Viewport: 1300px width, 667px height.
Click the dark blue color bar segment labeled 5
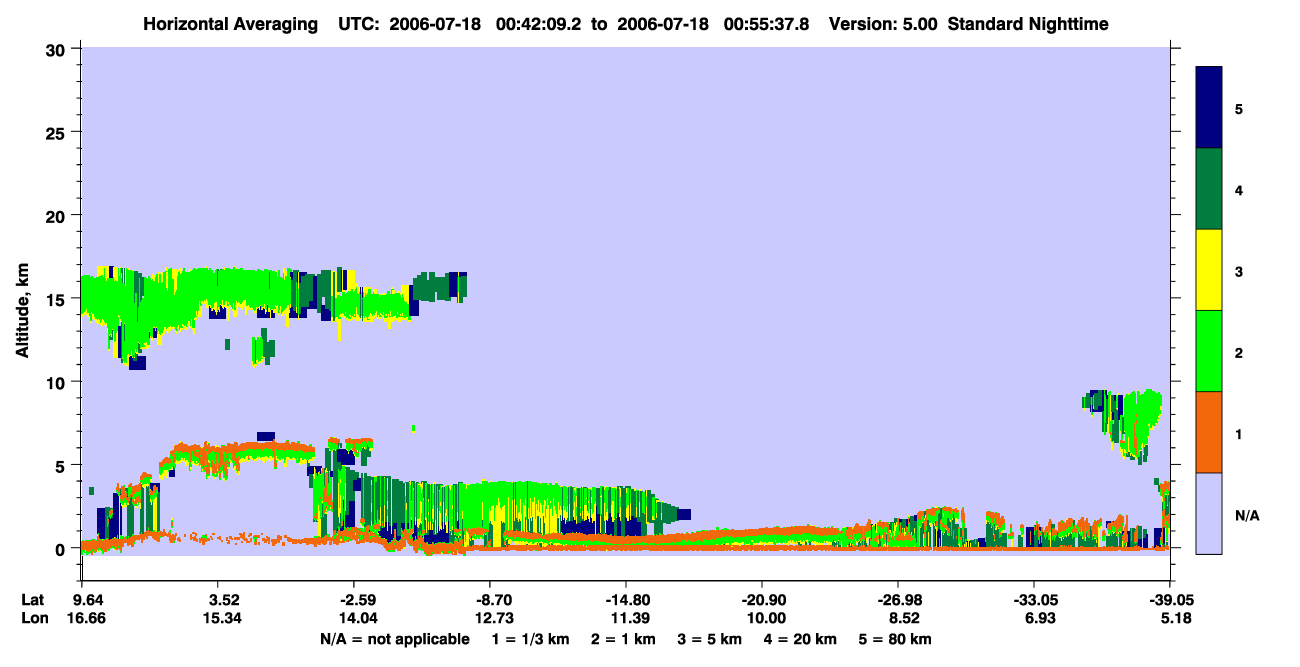(1209, 107)
